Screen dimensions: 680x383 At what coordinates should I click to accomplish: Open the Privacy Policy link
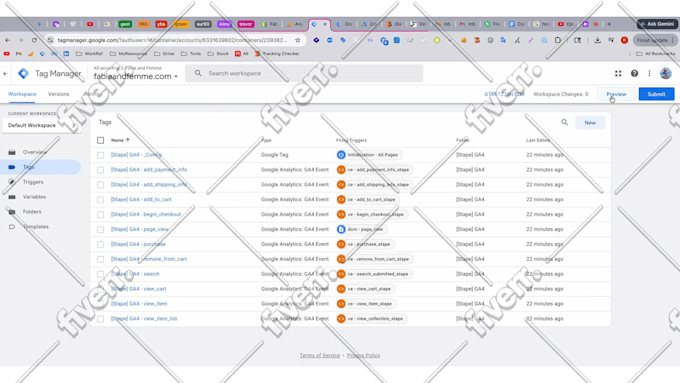363,355
